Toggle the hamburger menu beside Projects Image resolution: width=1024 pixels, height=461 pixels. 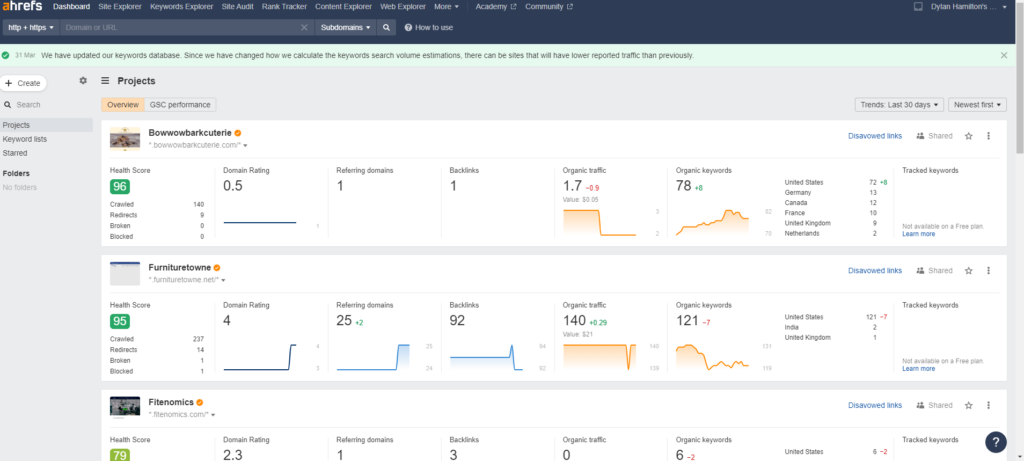point(105,81)
